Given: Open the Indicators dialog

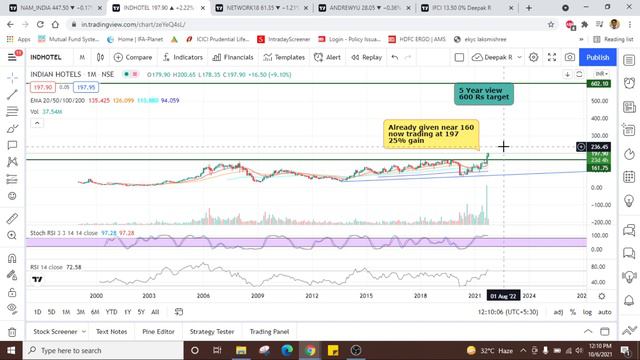Looking at the screenshot, I should tap(182, 58).
